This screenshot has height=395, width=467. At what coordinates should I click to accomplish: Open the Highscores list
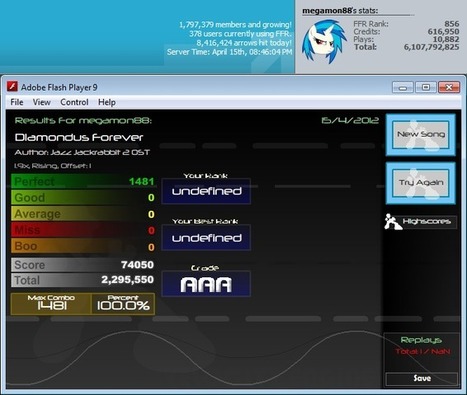click(426, 221)
